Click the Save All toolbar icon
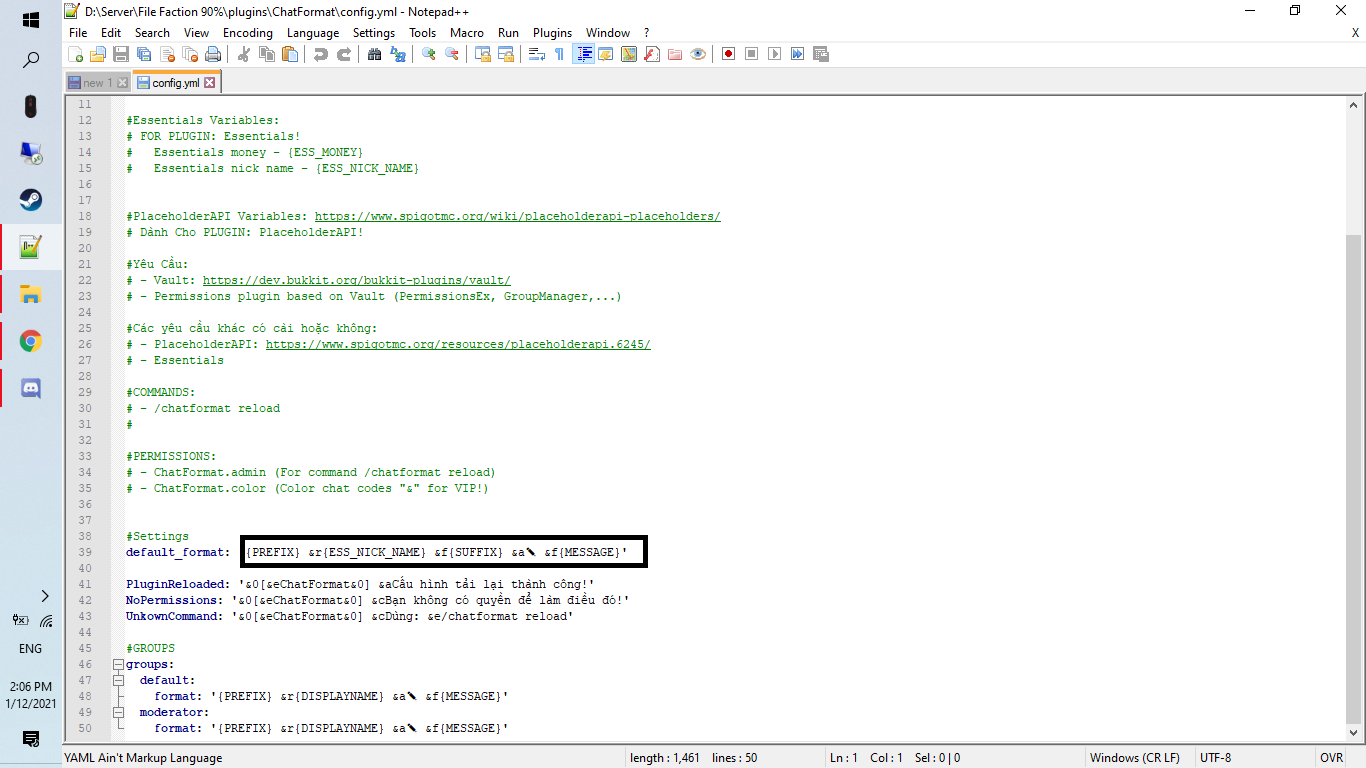The image size is (1366, 768). 144,54
